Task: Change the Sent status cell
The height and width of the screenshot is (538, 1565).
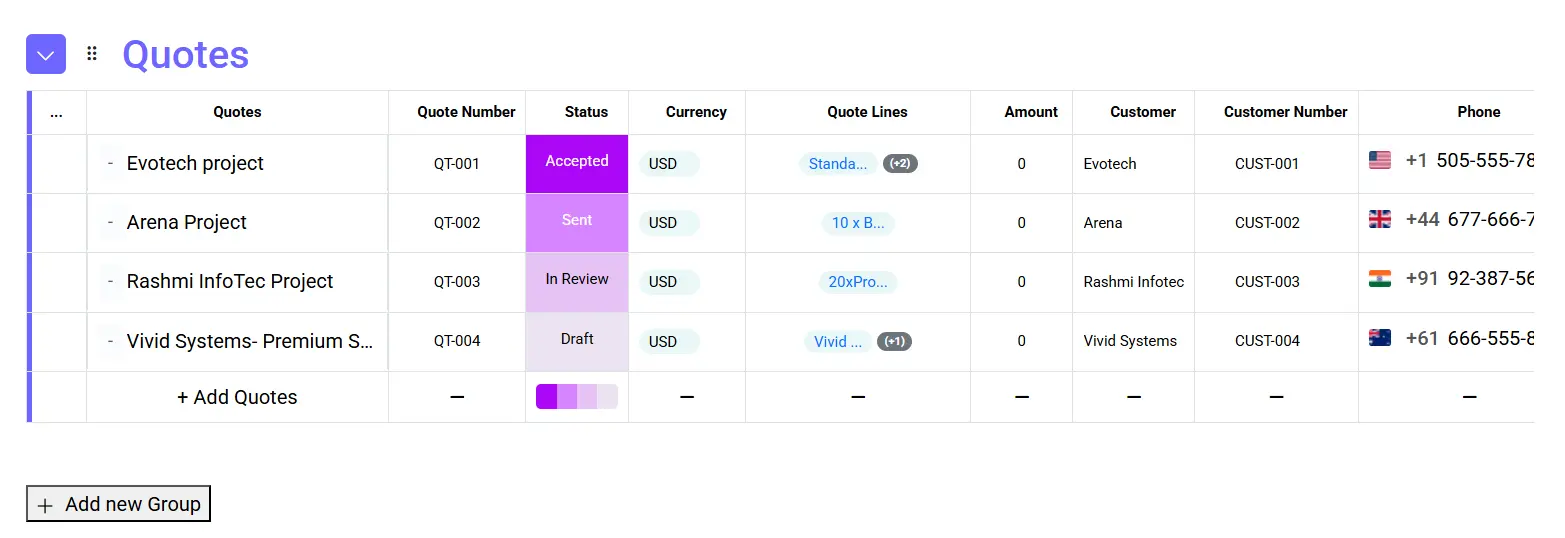Action: click(577, 222)
